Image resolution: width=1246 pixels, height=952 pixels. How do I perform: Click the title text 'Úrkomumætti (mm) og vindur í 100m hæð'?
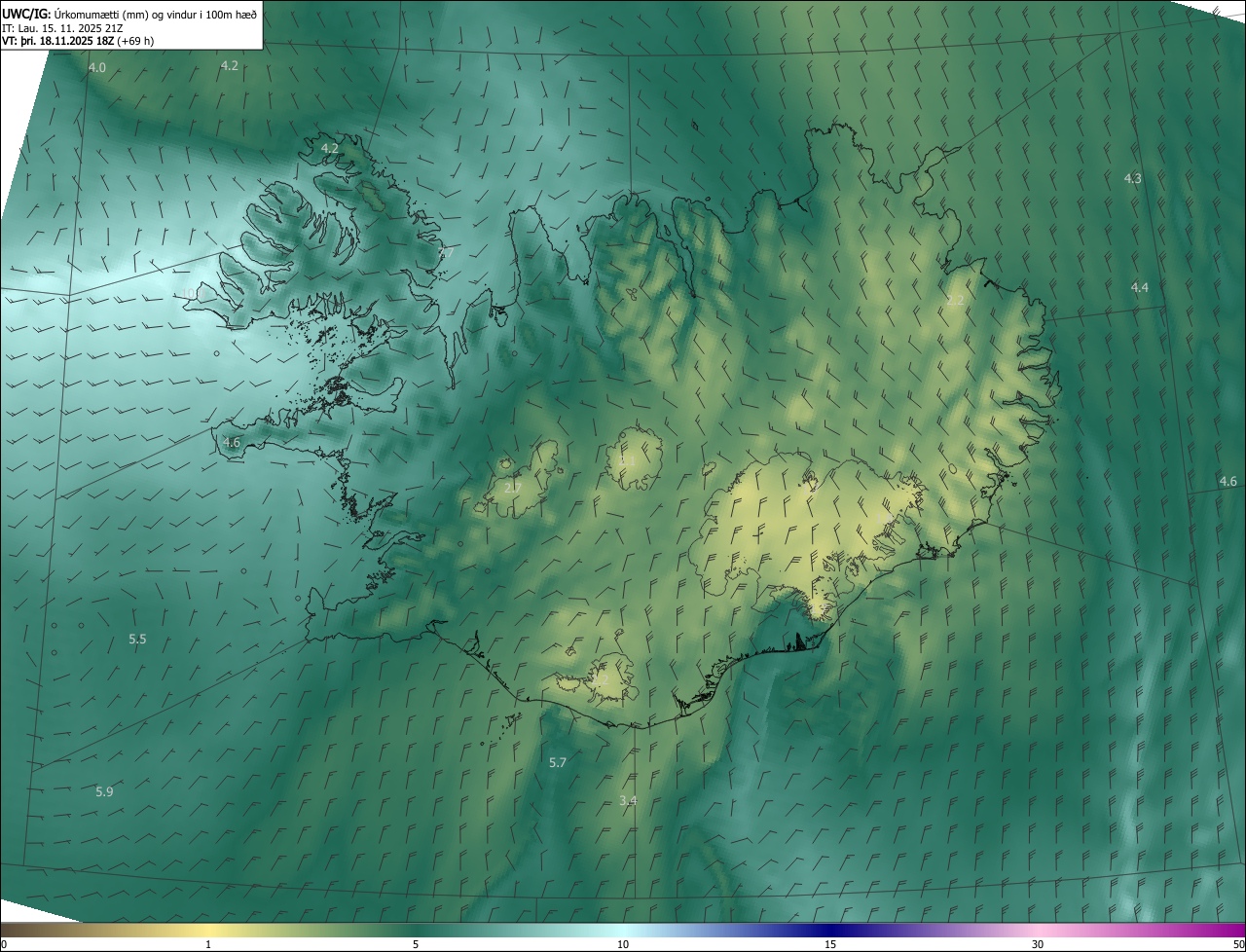155,14
